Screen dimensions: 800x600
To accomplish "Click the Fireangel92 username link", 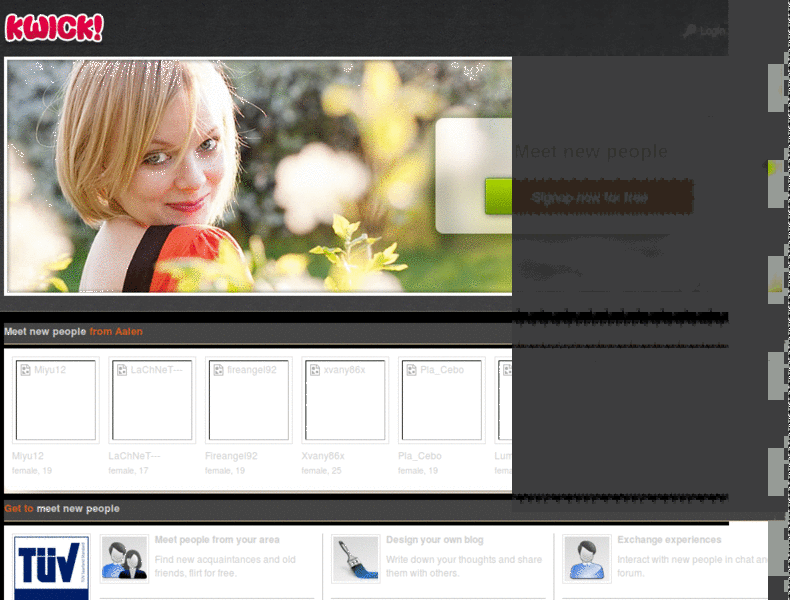I will pos(231,456).
